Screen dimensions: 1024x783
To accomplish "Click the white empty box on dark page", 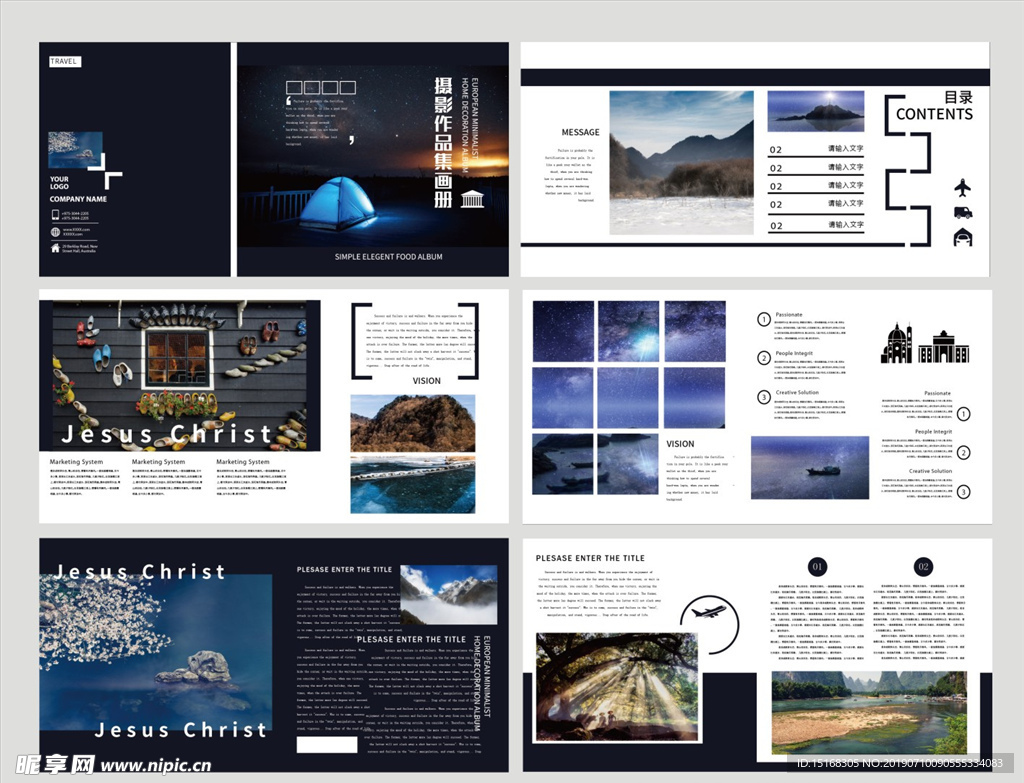I will [327, 744].
